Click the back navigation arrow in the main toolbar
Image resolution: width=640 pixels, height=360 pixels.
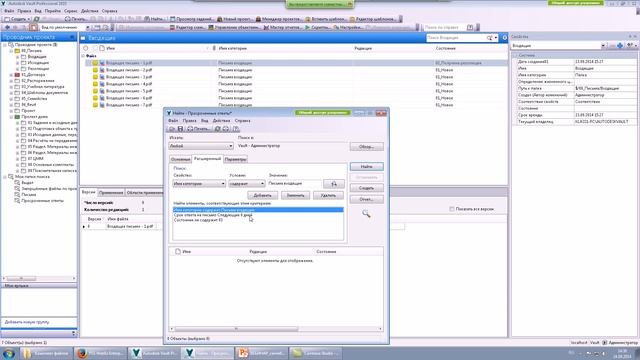click(7, 27)
